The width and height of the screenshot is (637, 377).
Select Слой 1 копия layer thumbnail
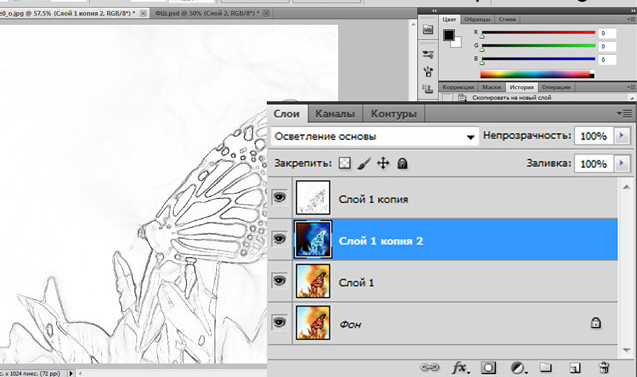(313, 197)
